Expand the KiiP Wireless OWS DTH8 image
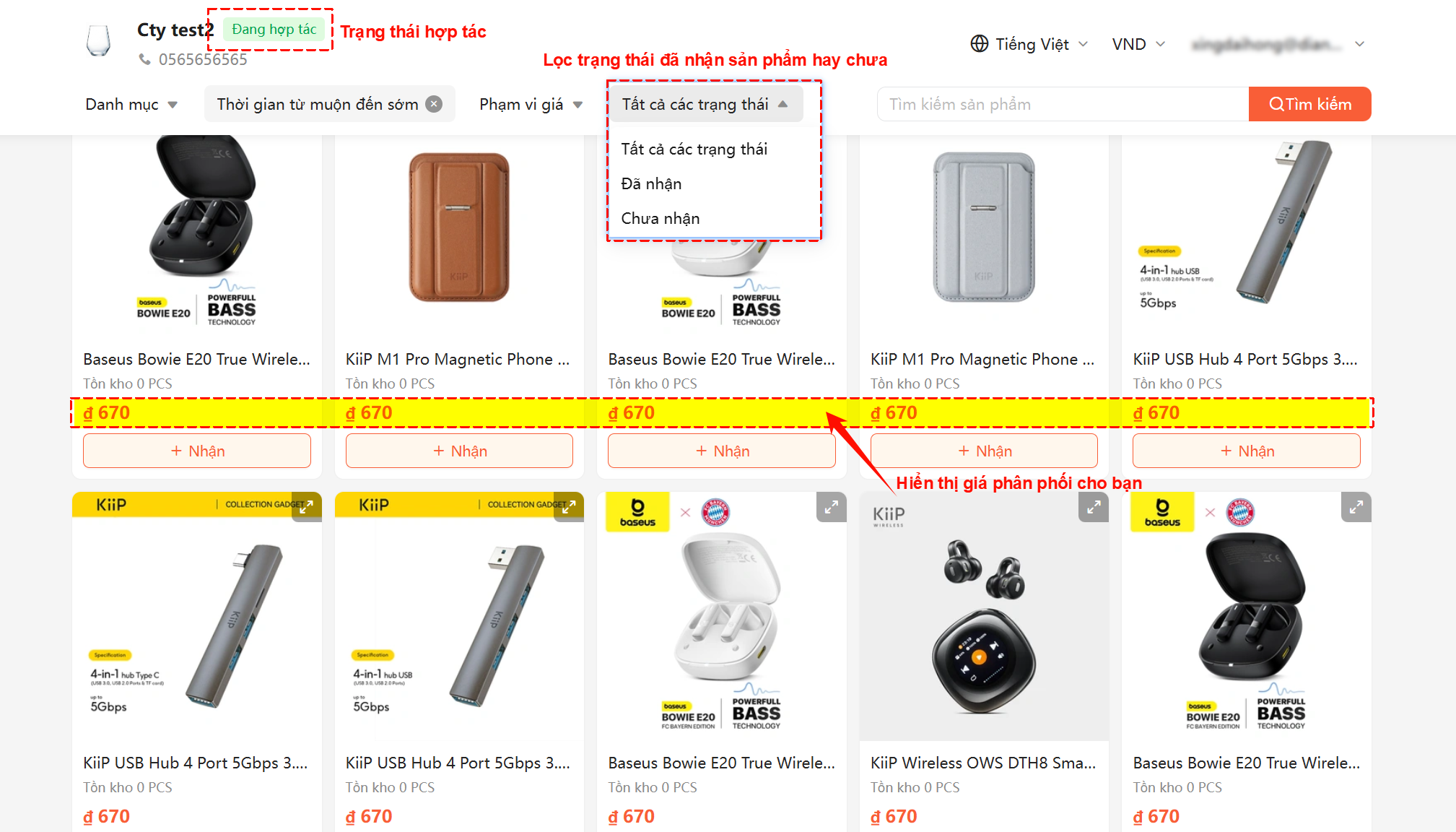Screen dimensions: 1456x832 click(1094, 507)
